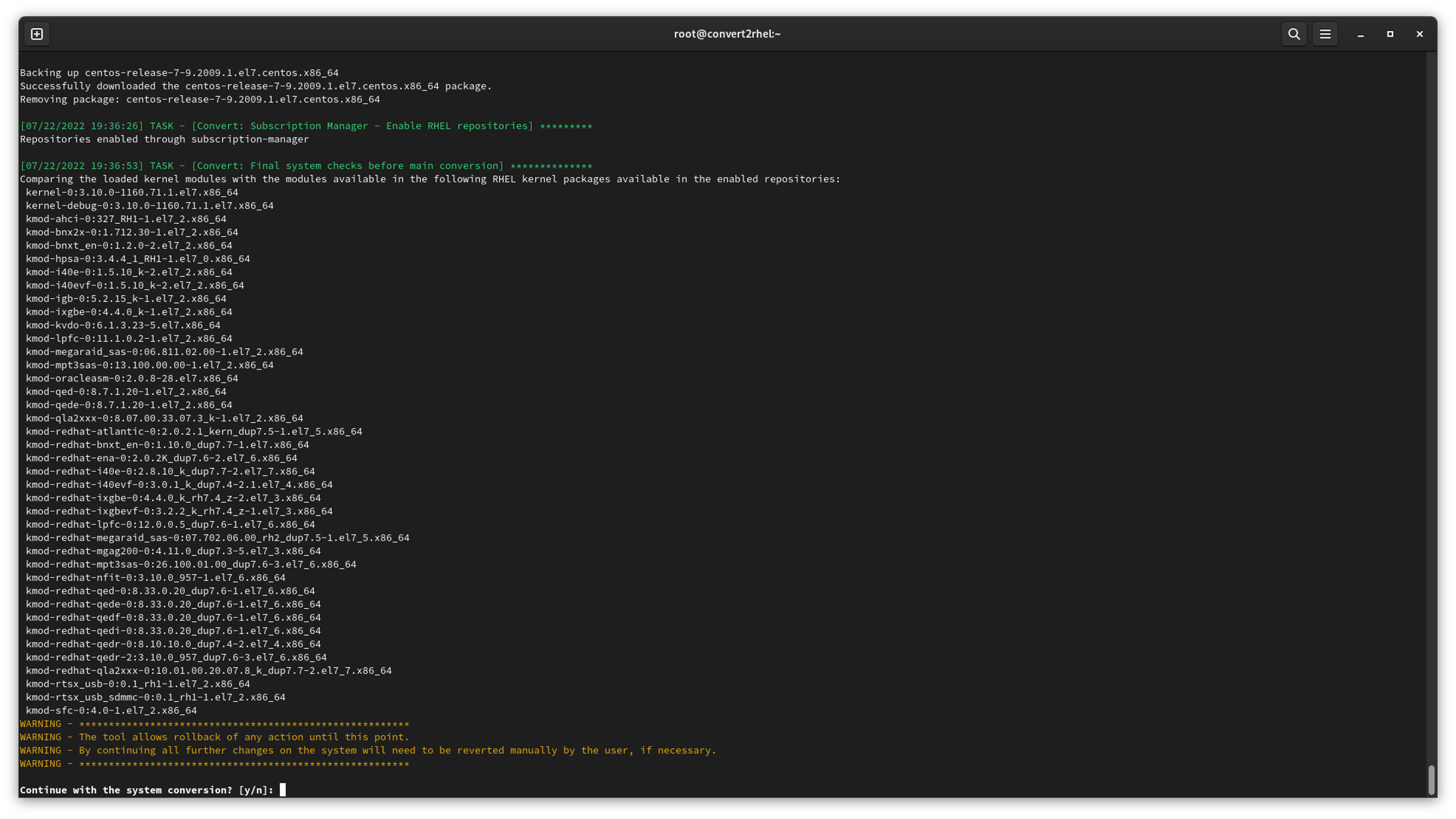Click the root@convert2rhel:~ title bar
Image resolution: width=1456 pixels, height=819 pixels.
pyautogui.click(x=728, y=34)
